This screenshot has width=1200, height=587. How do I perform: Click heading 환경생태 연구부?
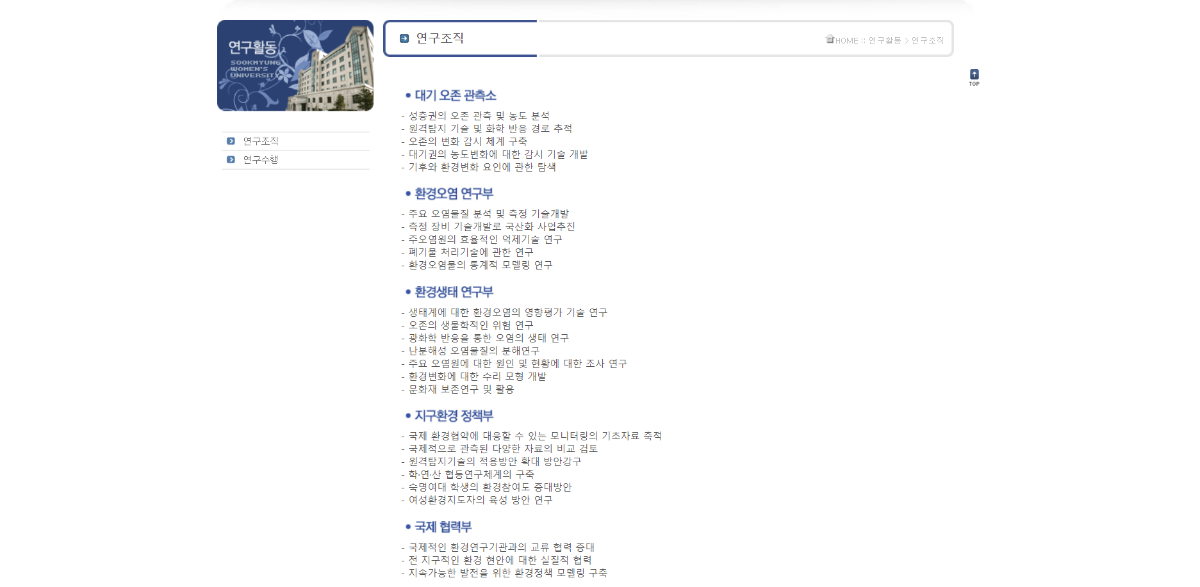453,291
